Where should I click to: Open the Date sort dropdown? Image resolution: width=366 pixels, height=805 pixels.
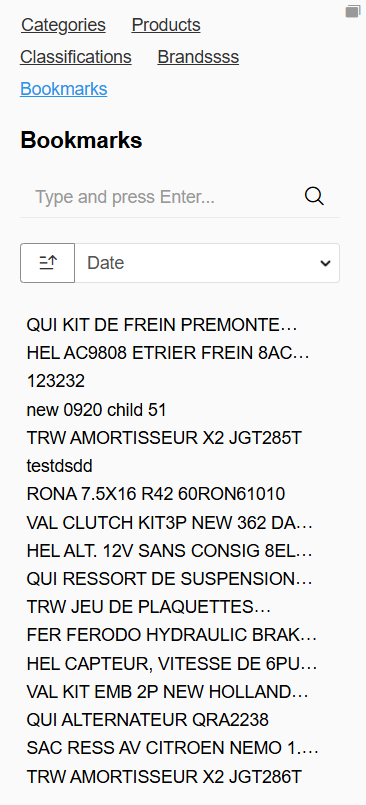click(x=207, y=263)
